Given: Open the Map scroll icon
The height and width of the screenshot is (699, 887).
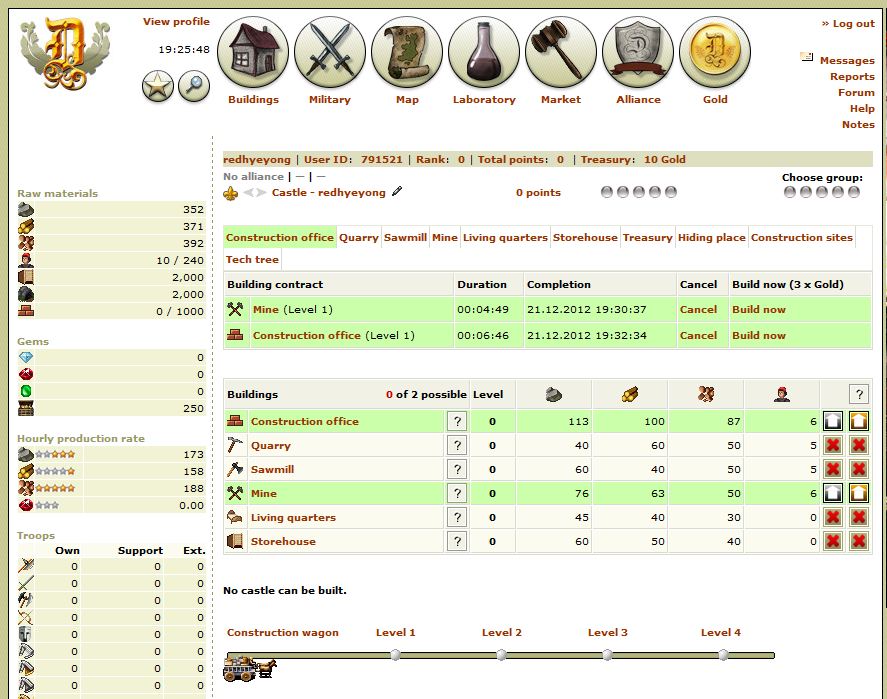Looking at the screenshot, I should 407,51.
